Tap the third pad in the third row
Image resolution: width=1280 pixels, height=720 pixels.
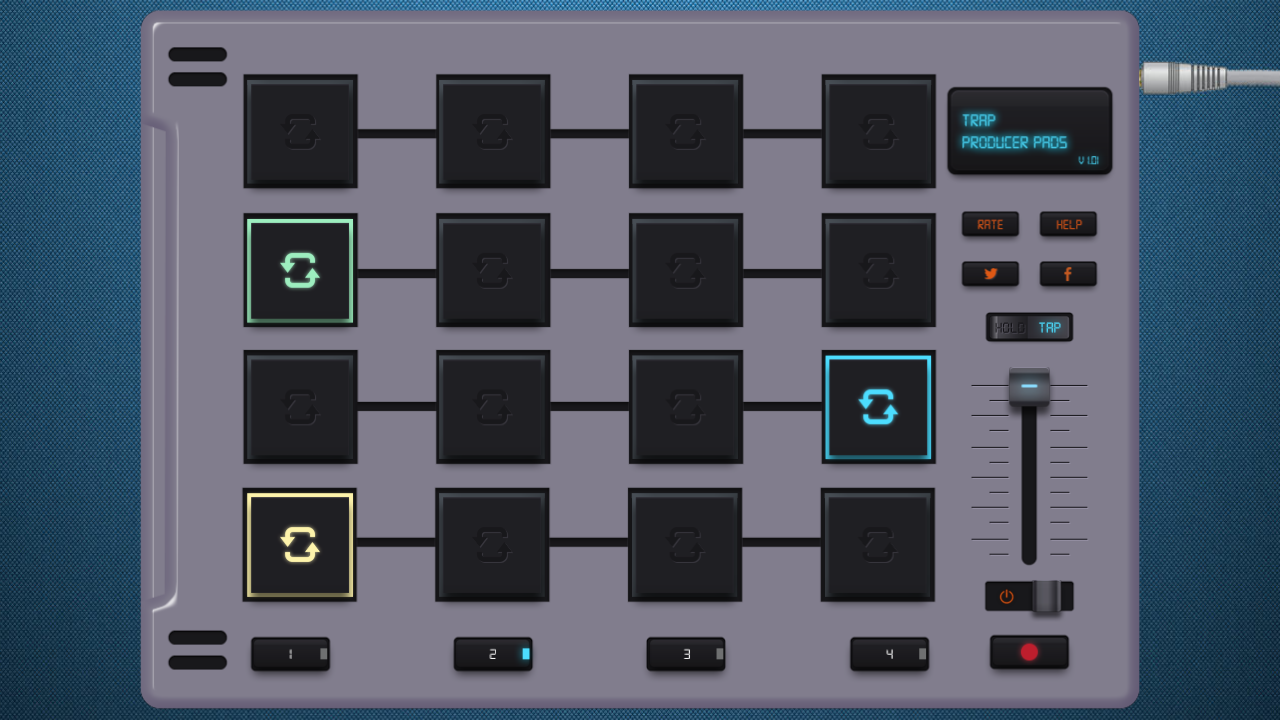[x=686, y=407]
